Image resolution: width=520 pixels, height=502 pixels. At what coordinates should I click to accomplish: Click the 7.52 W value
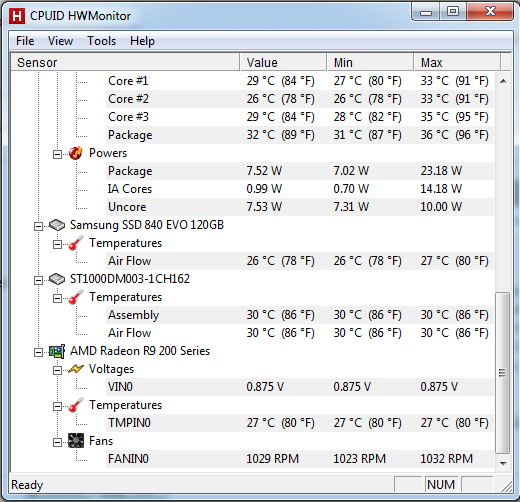(264, 171)
